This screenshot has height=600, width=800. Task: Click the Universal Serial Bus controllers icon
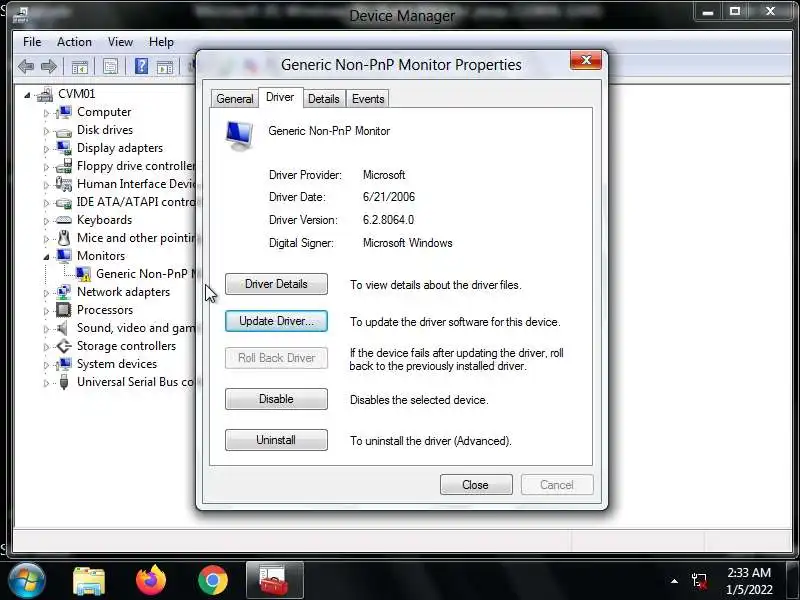(x=64, y=382)
